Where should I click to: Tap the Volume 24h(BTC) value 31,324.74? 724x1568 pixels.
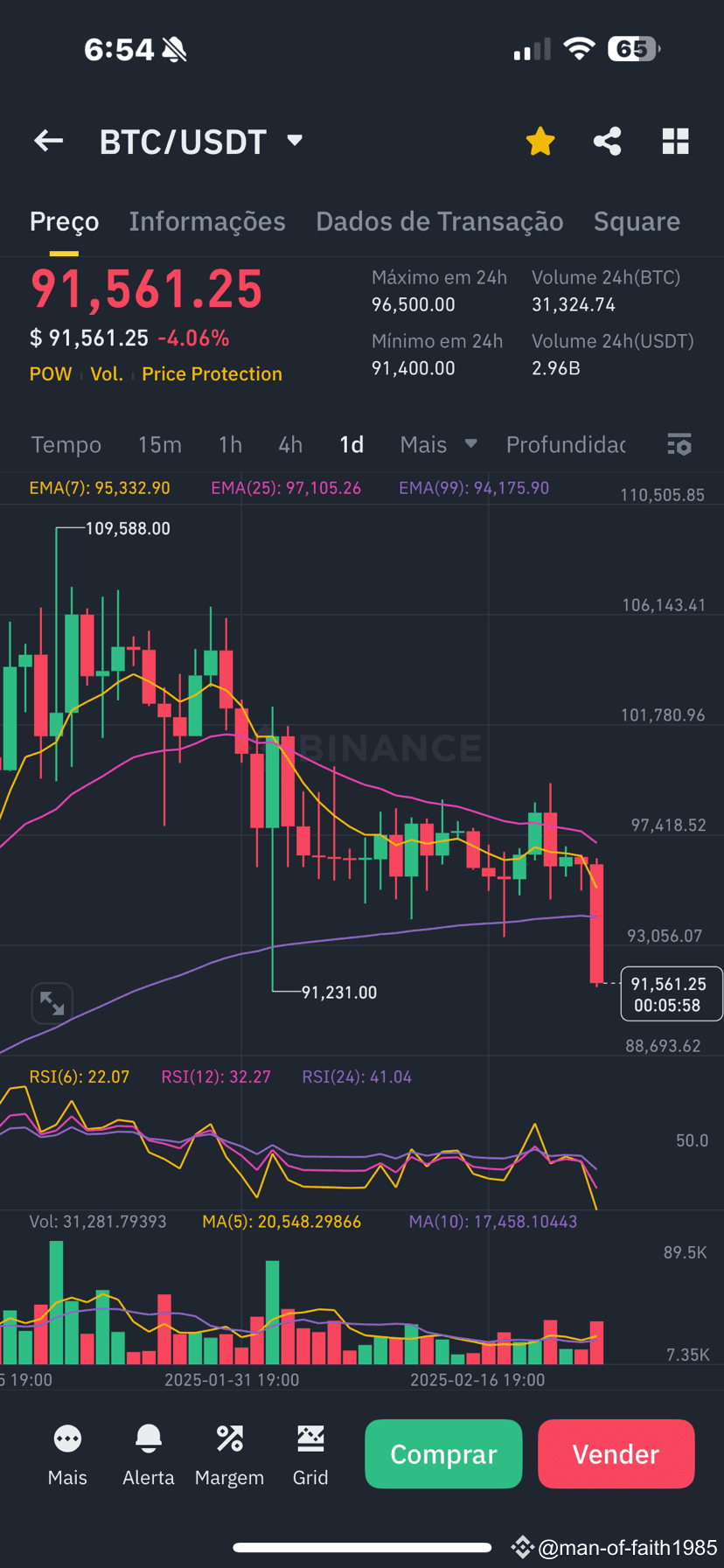tap(574, 305)
